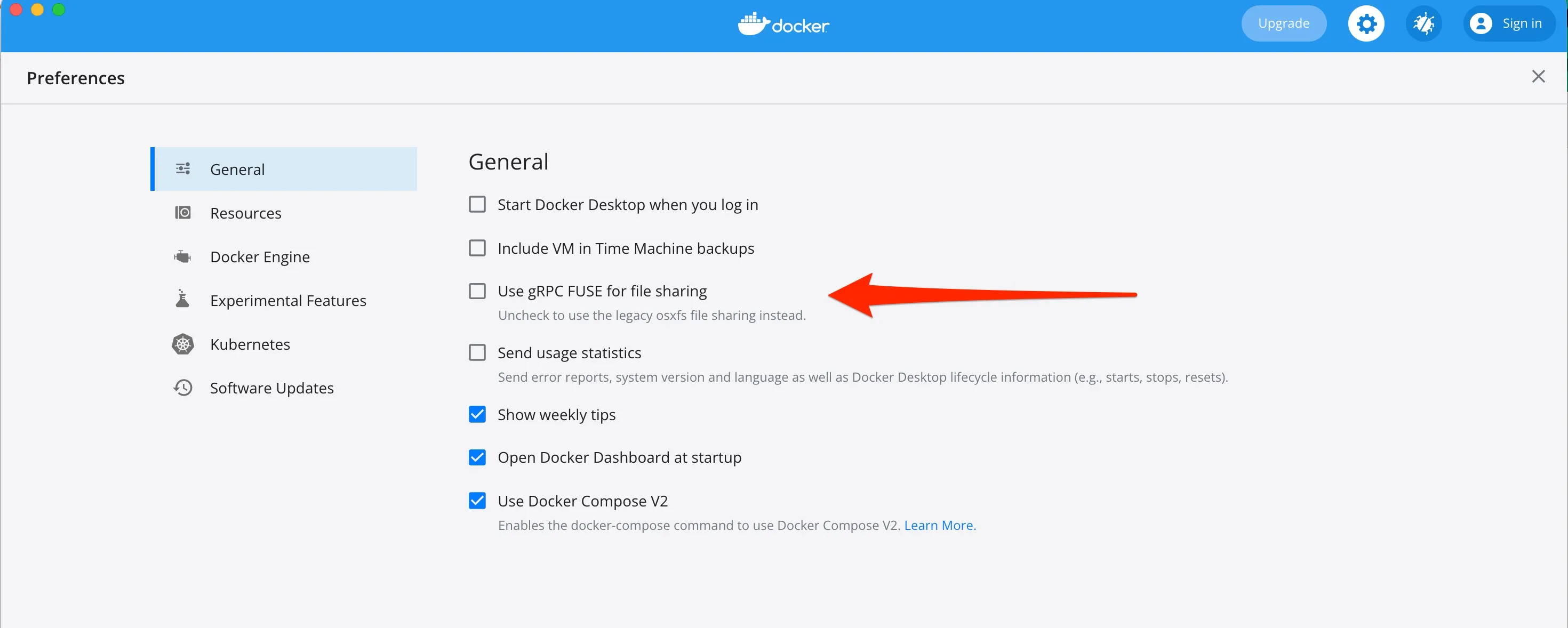
Task: Disable Use Docker Compose V2 checkbox
Action: tap(477, 501)
